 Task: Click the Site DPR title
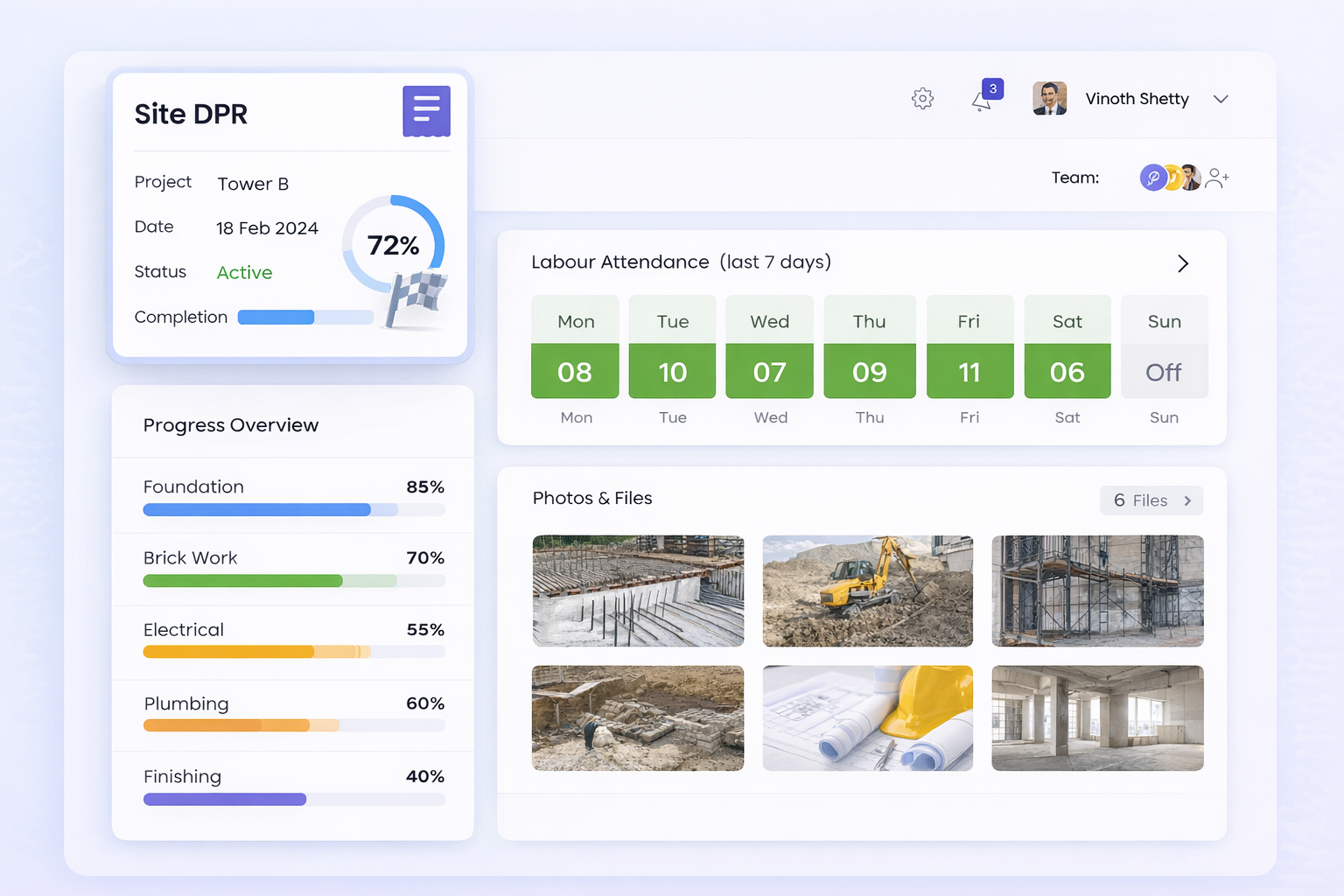pyautogui.click(x=191, y=114)
